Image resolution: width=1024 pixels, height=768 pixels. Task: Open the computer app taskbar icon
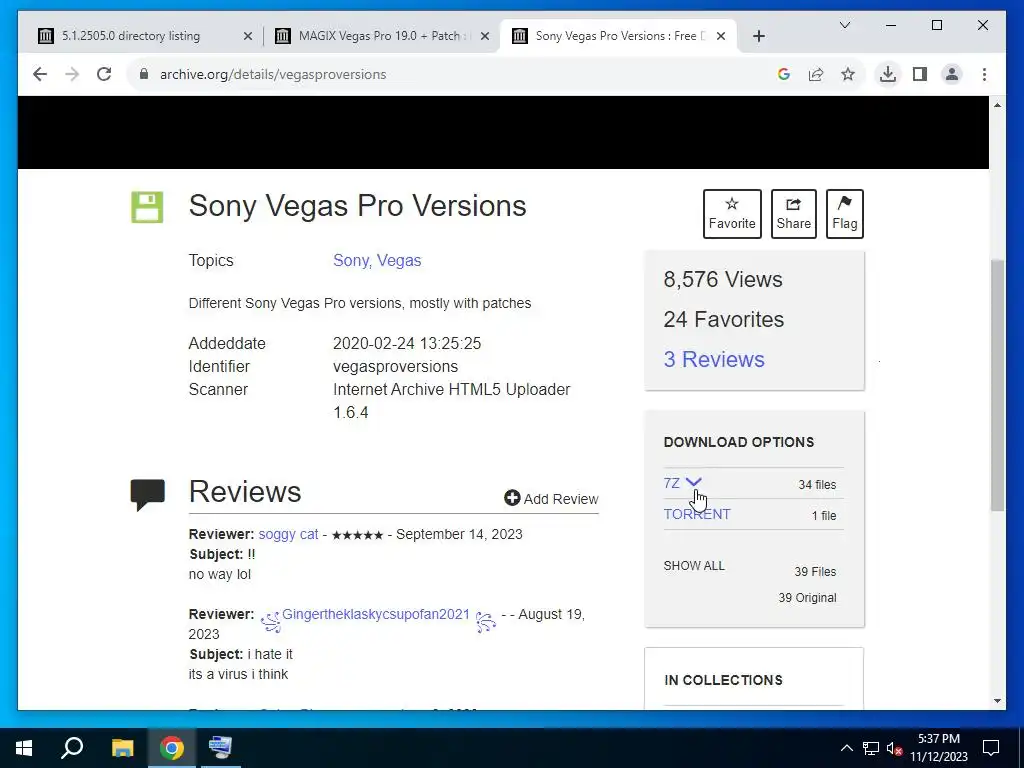click(220, 748)
